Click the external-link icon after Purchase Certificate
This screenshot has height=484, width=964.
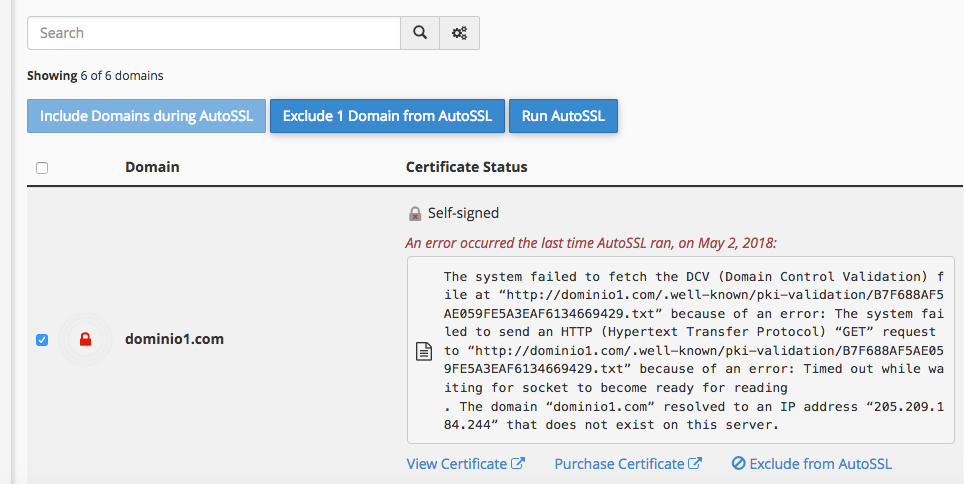[x=695, y=464]
